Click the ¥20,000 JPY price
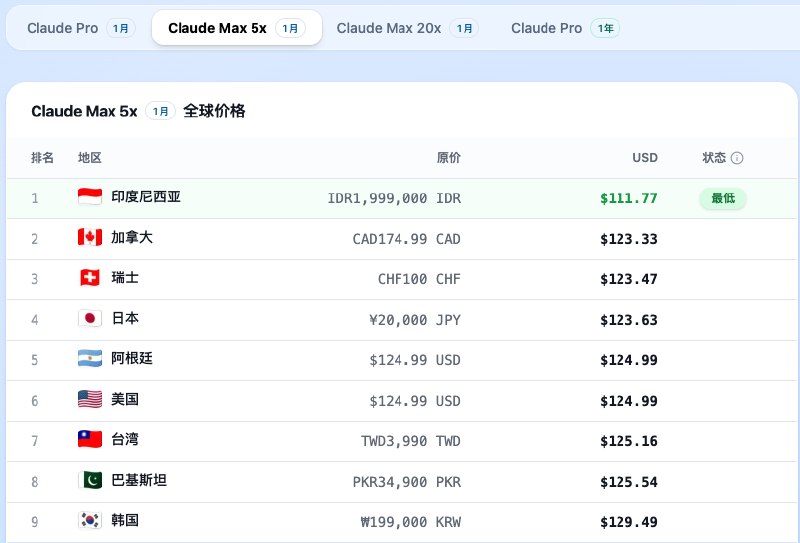The height and width of the screenshot is (543, 800). point(415,320)
